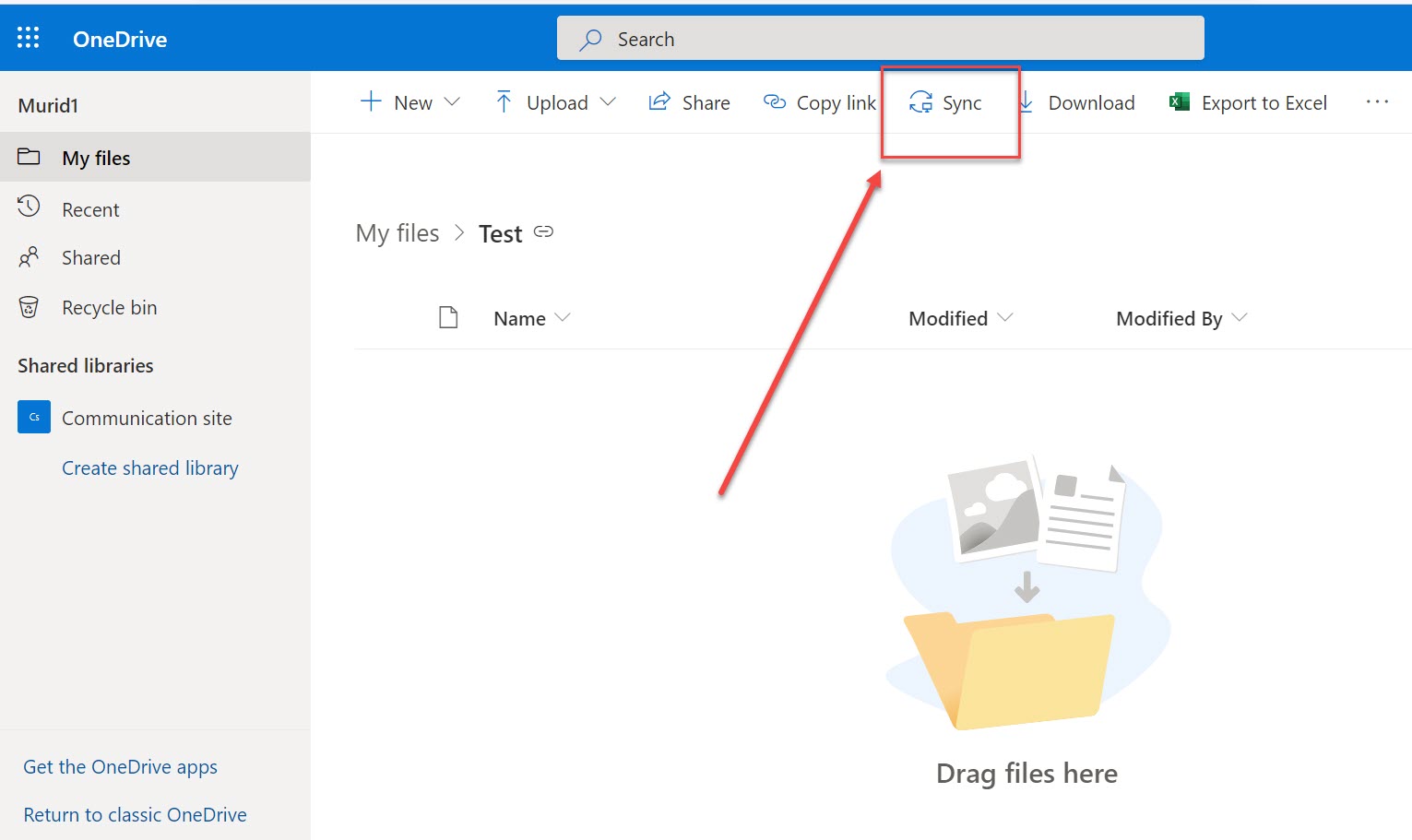Image resolution: width=1412 pixels, height=840 pixels.
Task: Click the Excel icon in toolbar
Action: tap(1180, 101)
